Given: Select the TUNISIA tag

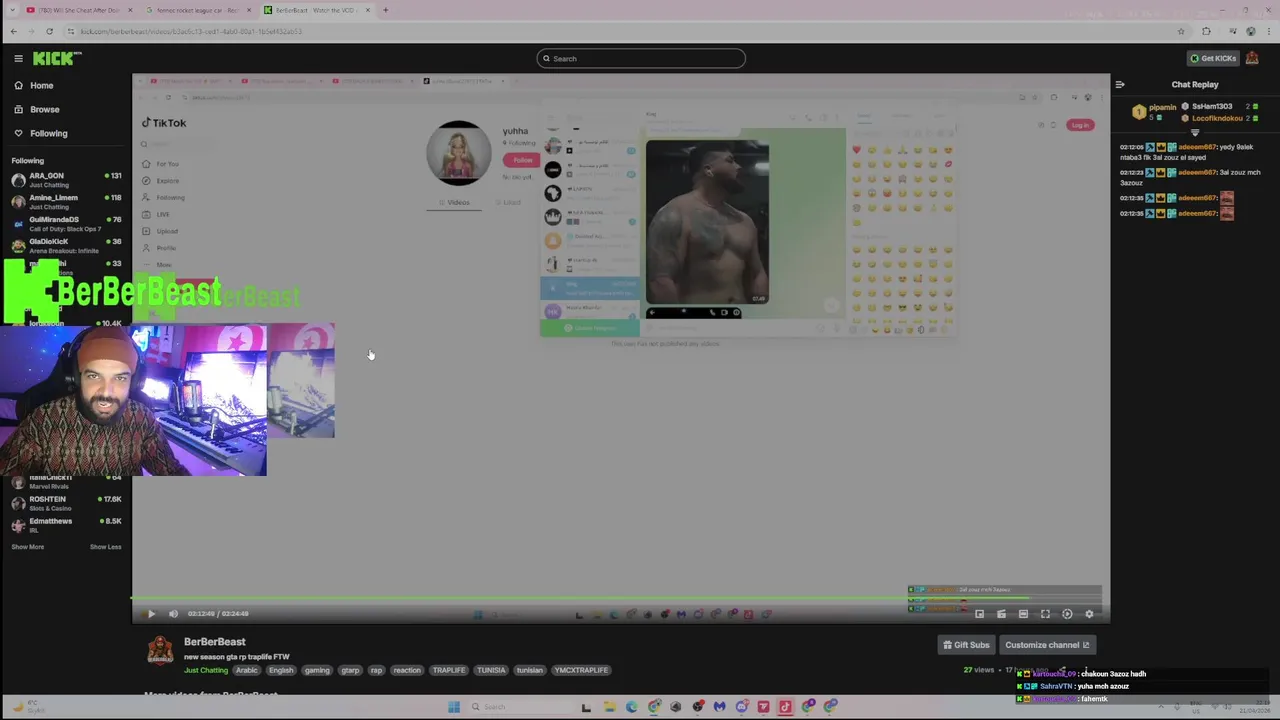Looking at the screenshot, I should pyautogui.click(x=491, y=670).
